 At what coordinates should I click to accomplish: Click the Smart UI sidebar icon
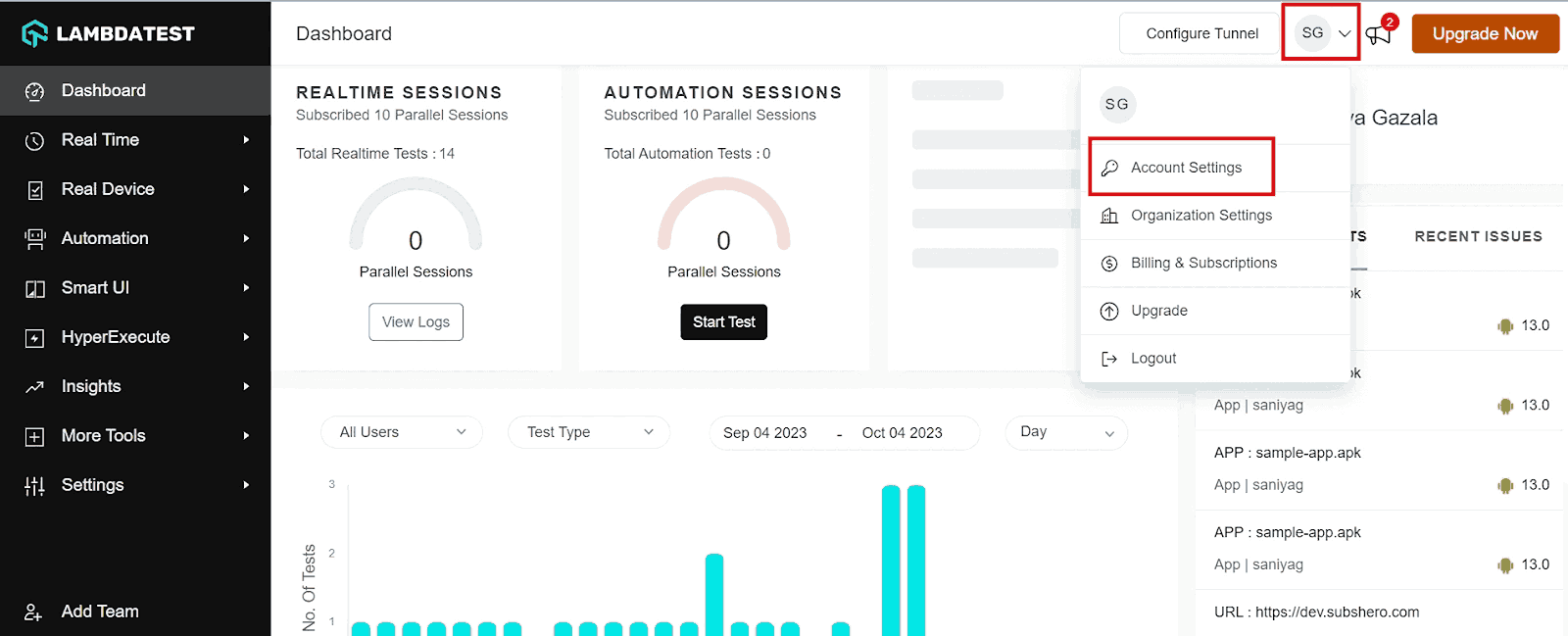click(34, 288)
